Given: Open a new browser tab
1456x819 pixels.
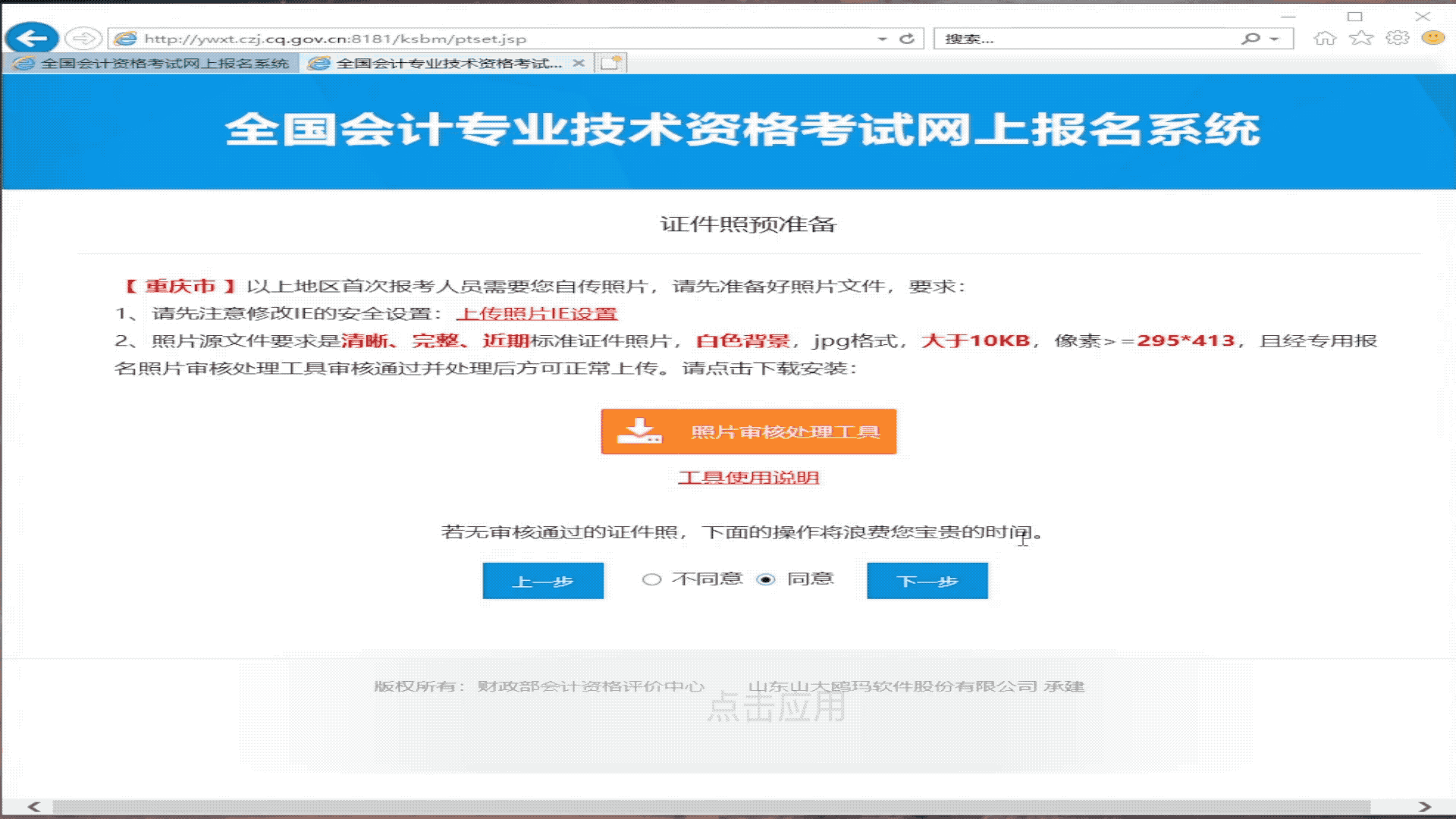Looking at the screenshot, I should (610, 64).
